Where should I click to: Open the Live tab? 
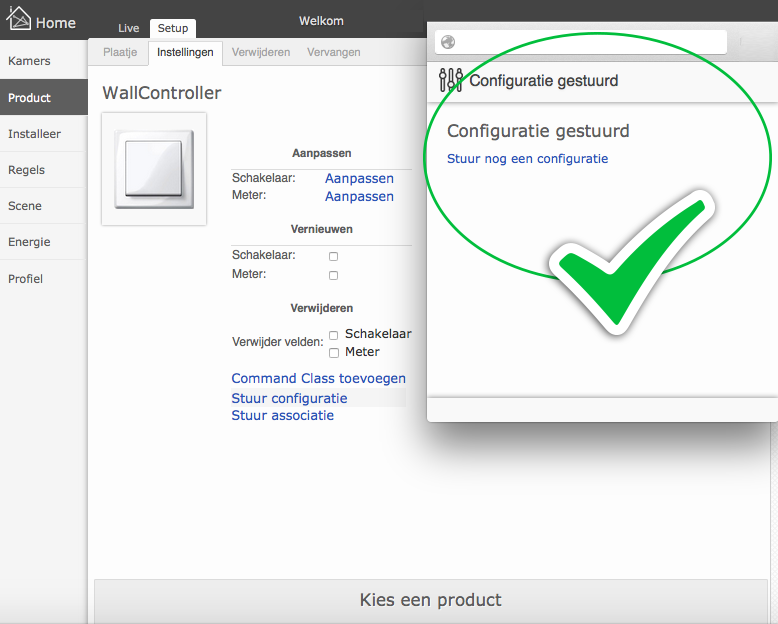(129, 28)
